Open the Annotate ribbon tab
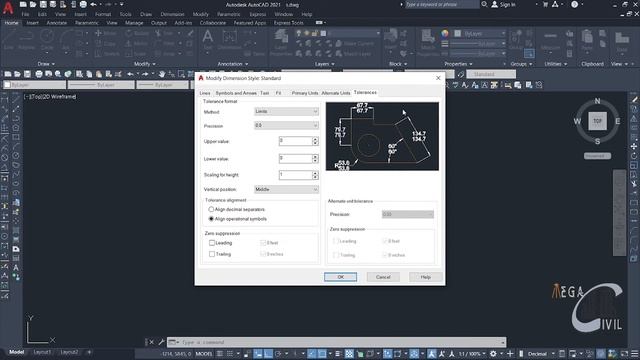The height and width of the screenshot is (360, 640). tap(56, 23)
